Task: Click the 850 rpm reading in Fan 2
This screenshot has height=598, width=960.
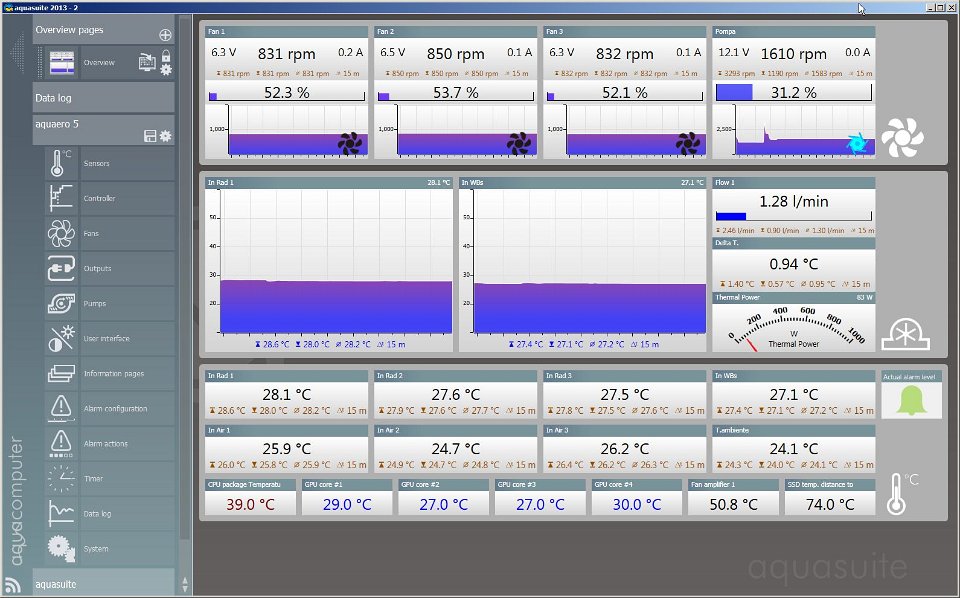Action: tap(456, 54)
